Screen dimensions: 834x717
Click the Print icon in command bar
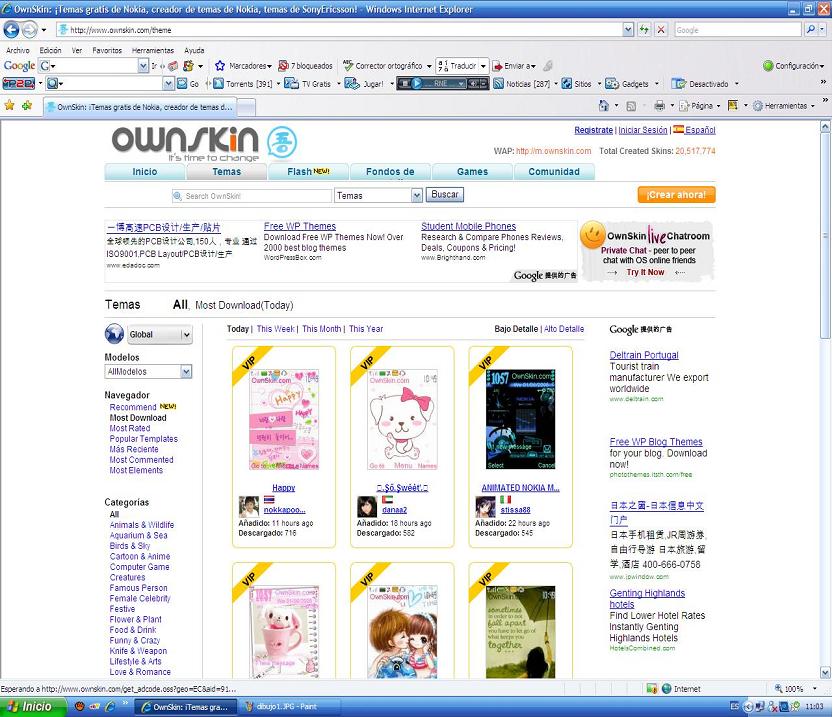[x=659, y=105]
